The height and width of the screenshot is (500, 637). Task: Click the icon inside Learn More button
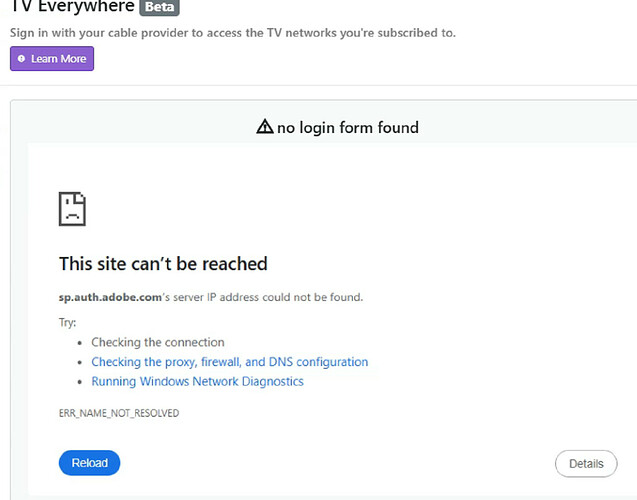click(x=22, y=59)
